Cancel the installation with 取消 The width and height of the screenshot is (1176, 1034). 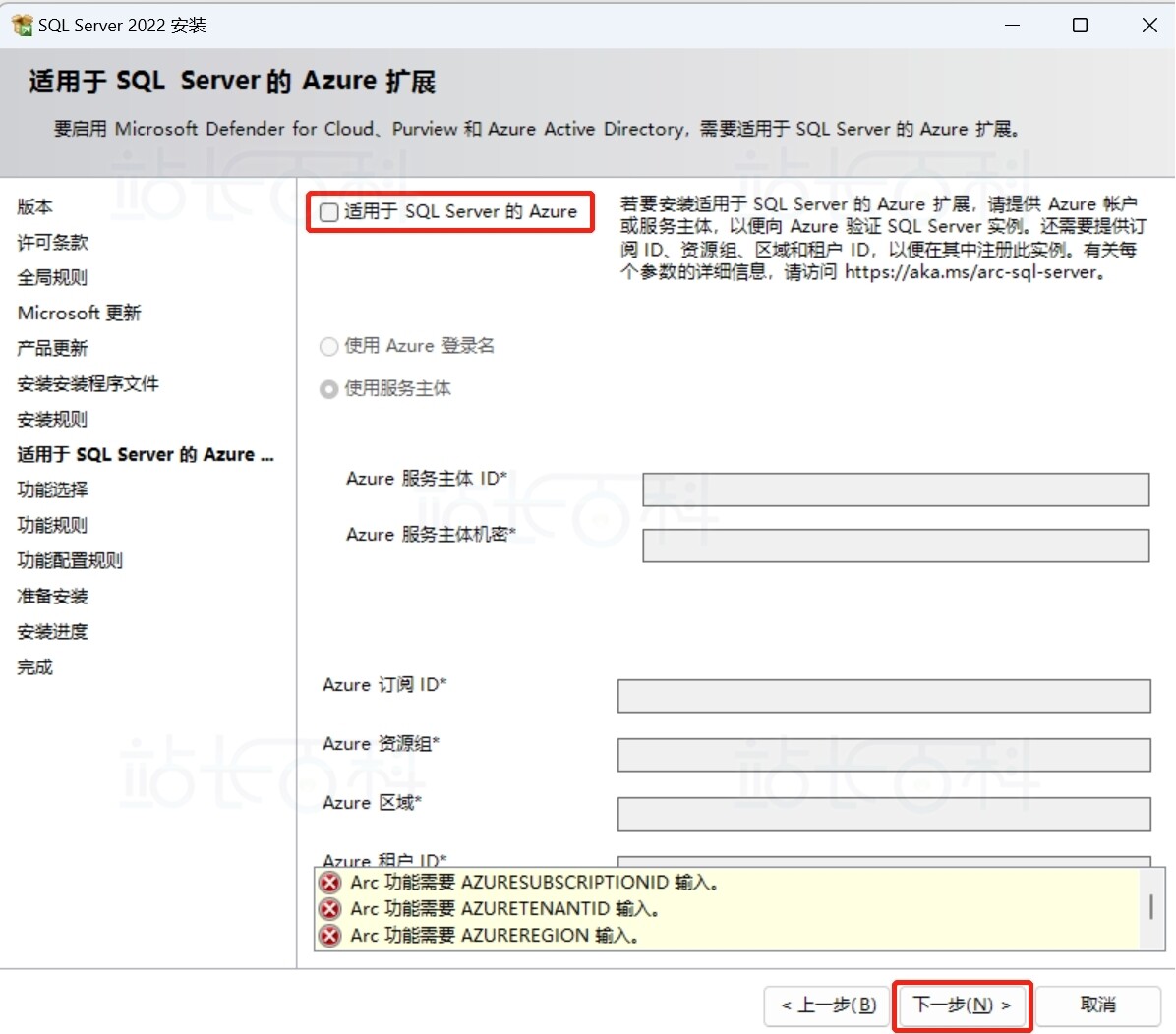coord(1098,1005)
